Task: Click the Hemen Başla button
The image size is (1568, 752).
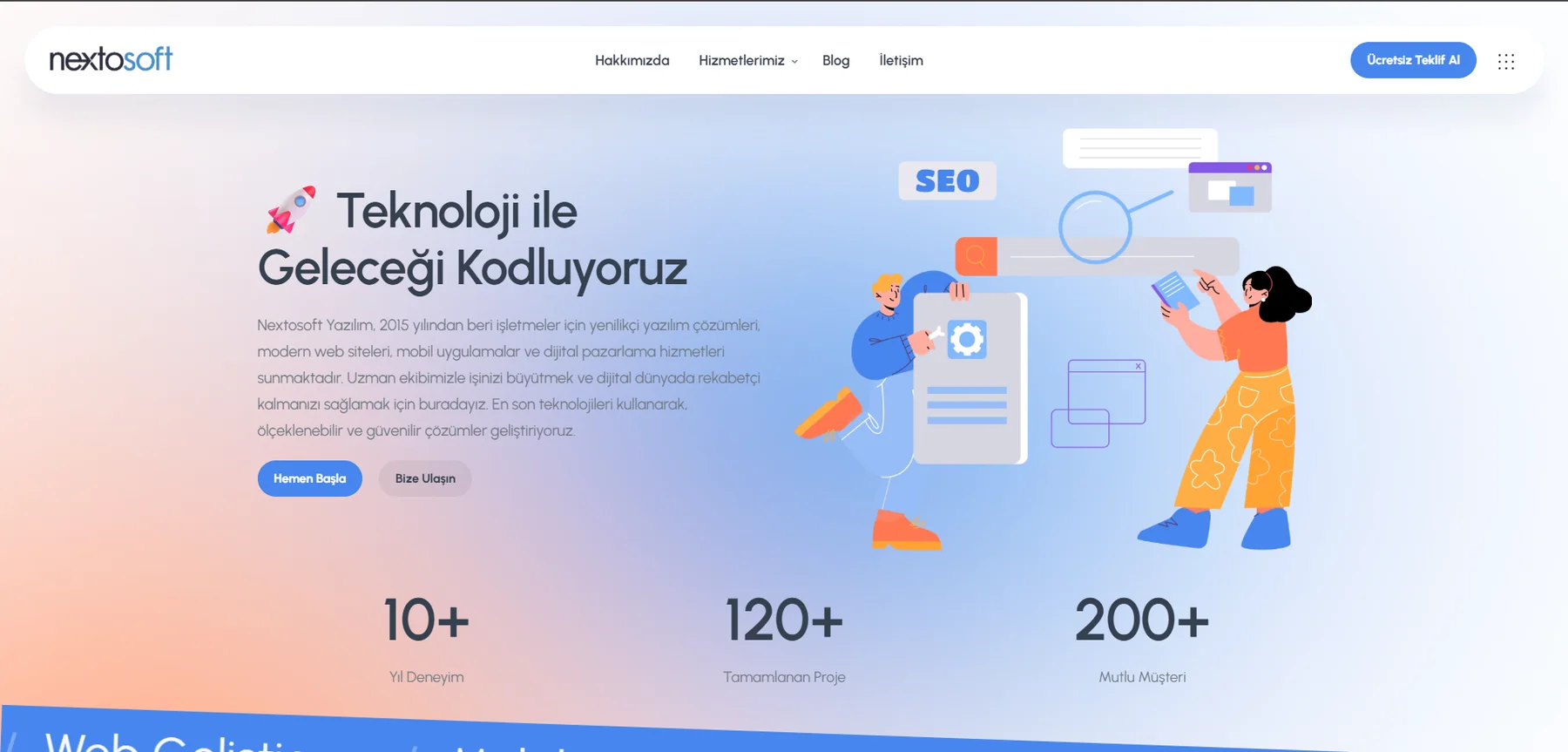Action: click(x=310, y=478)
